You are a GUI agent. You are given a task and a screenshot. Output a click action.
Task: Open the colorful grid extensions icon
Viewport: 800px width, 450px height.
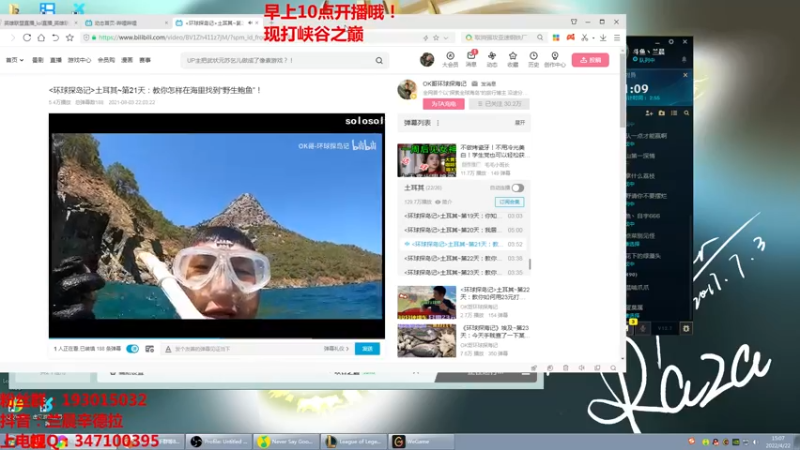point(556,37)
